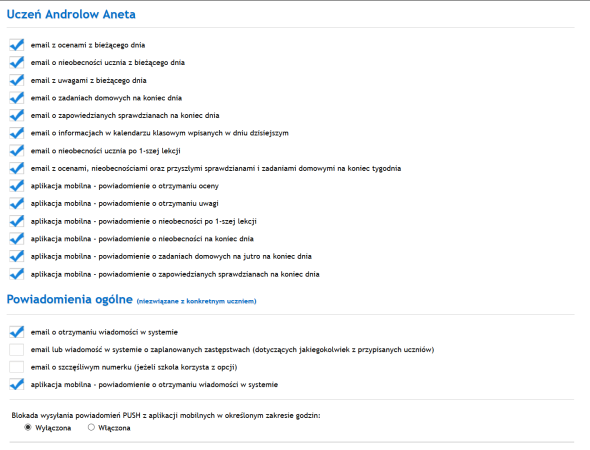Image resolution: width=590 pixels, height=450 pixels.
Task: Uncheck weekly summary email na koniec tygodnia
Action: click(x=17, y=168)
